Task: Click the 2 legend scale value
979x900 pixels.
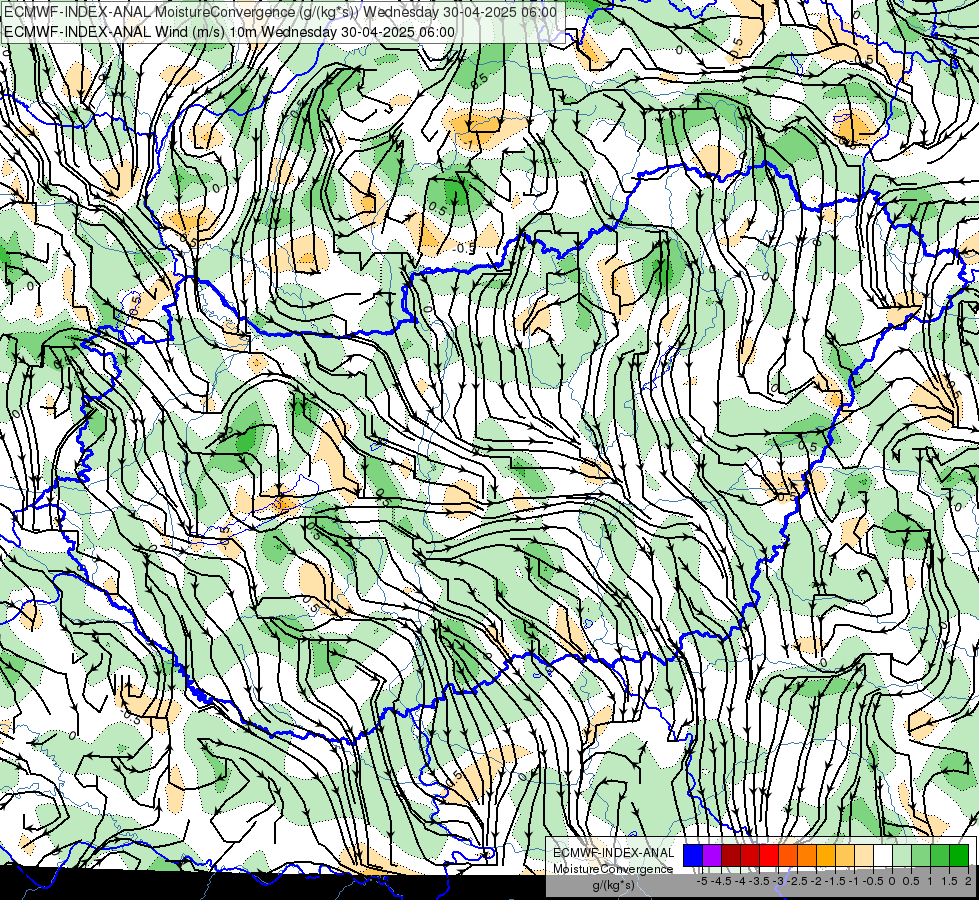Action: [968, 881]
